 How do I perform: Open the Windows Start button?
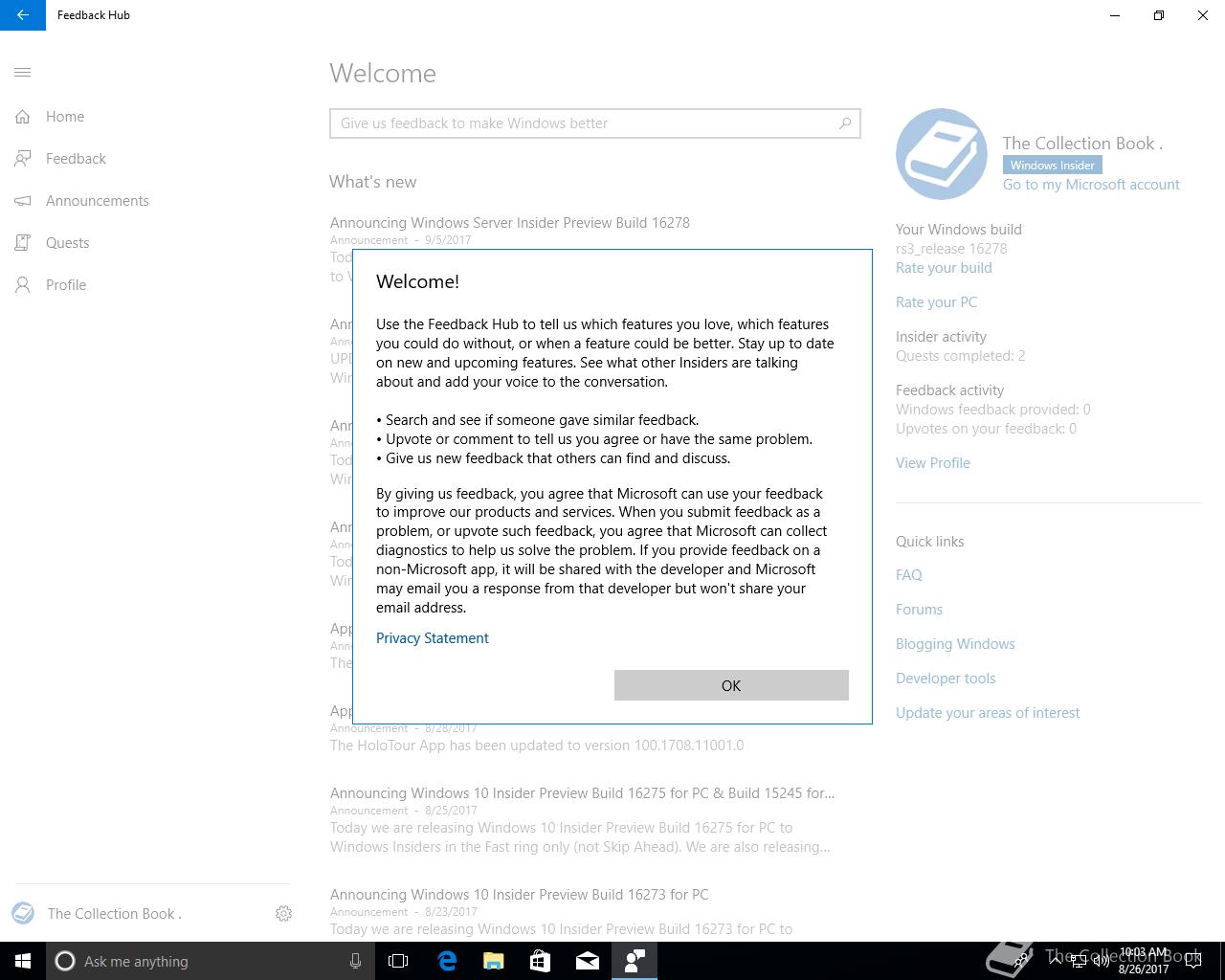[23, 961]
